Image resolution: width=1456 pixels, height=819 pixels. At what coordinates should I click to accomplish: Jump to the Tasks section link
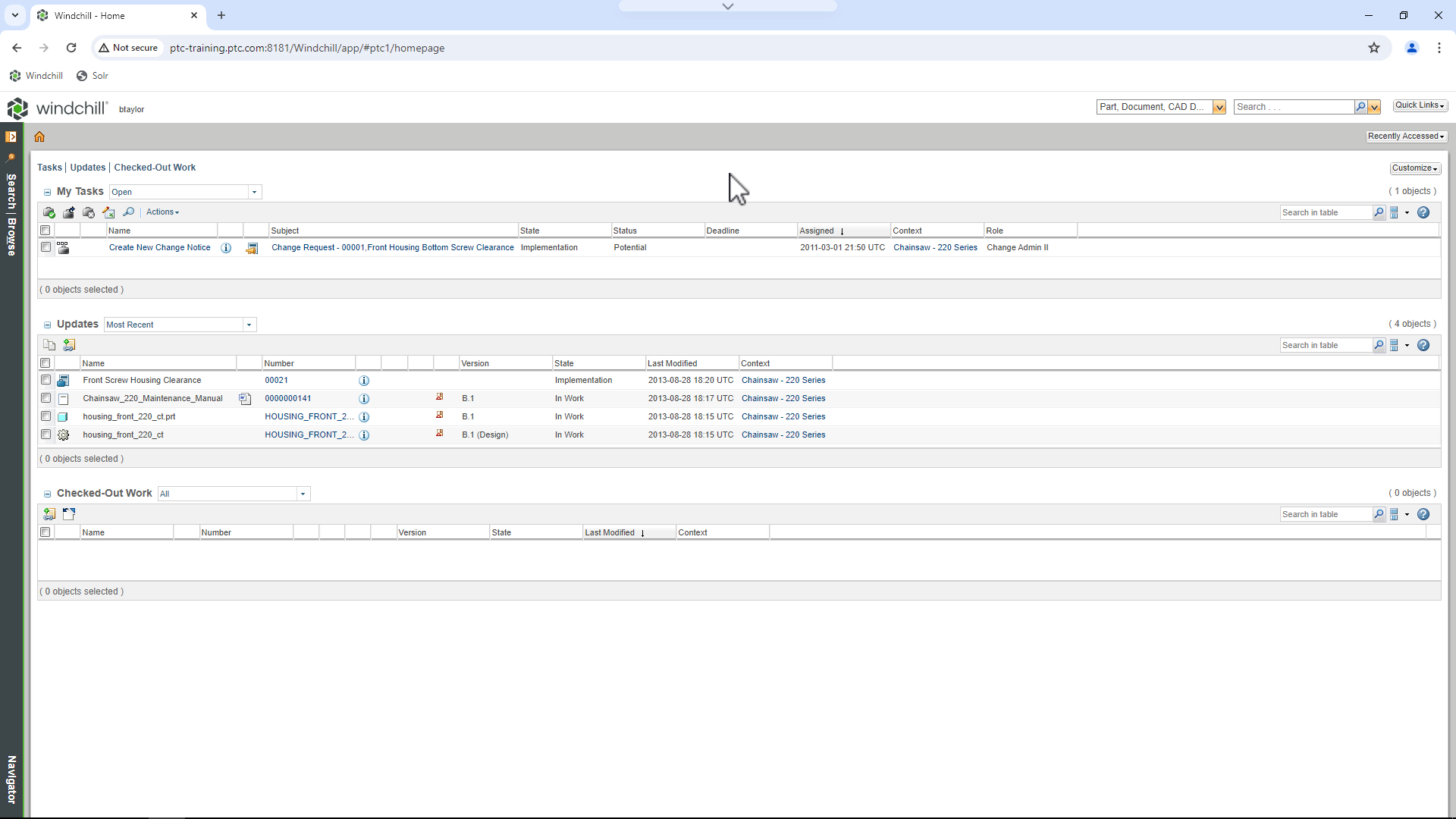tap(49, 168)
